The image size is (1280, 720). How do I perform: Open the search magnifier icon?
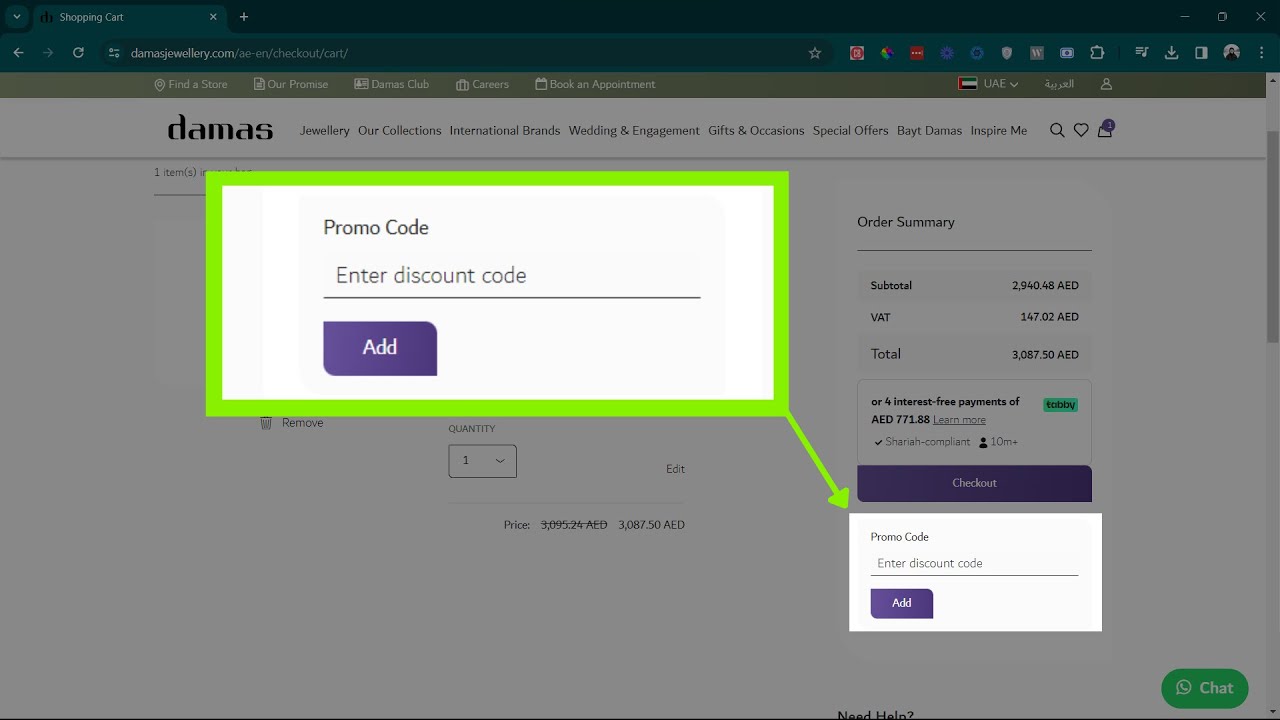pyautogui.click(x=1057, y=130)
